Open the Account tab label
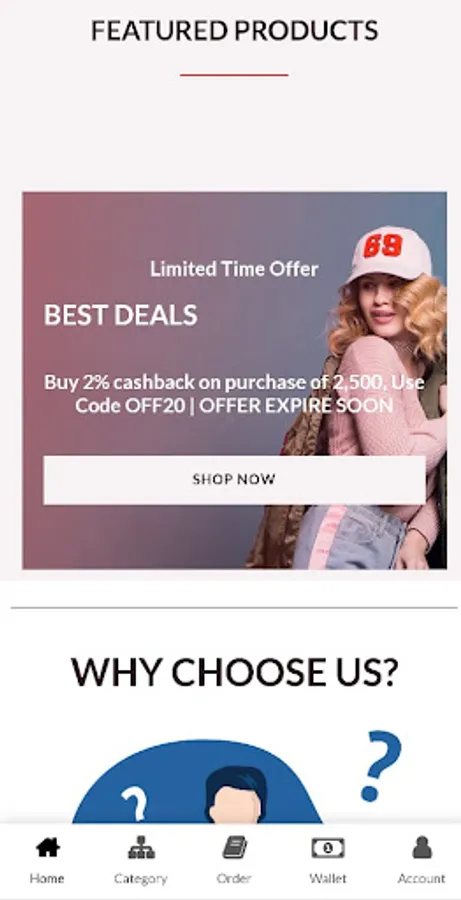The width and height of the screenshot is (461, 900). coord(422,878)
